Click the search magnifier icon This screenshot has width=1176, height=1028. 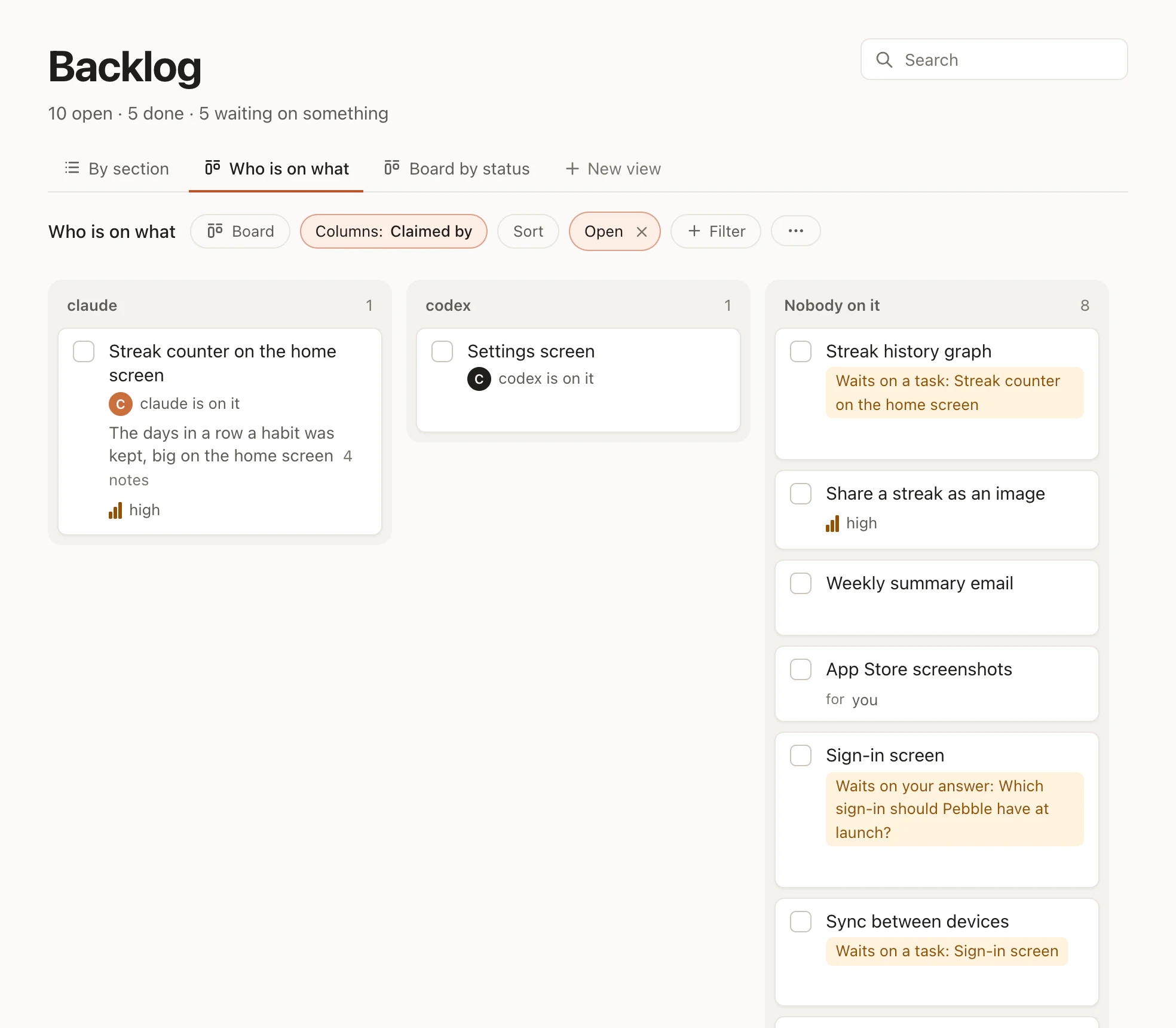pyautogui.click(x=884, y=60)
